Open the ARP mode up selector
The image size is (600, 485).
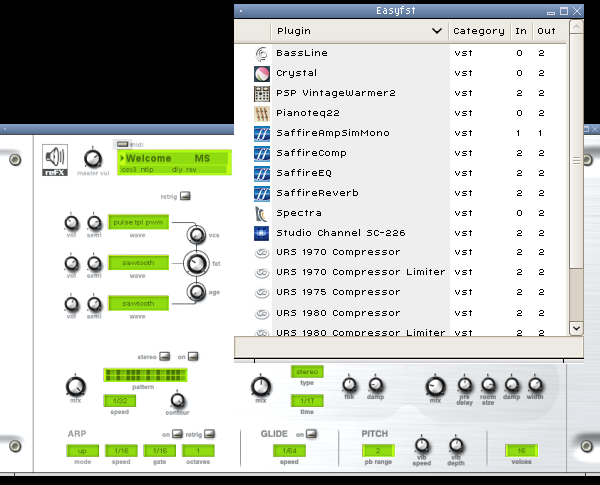point(82,451)
